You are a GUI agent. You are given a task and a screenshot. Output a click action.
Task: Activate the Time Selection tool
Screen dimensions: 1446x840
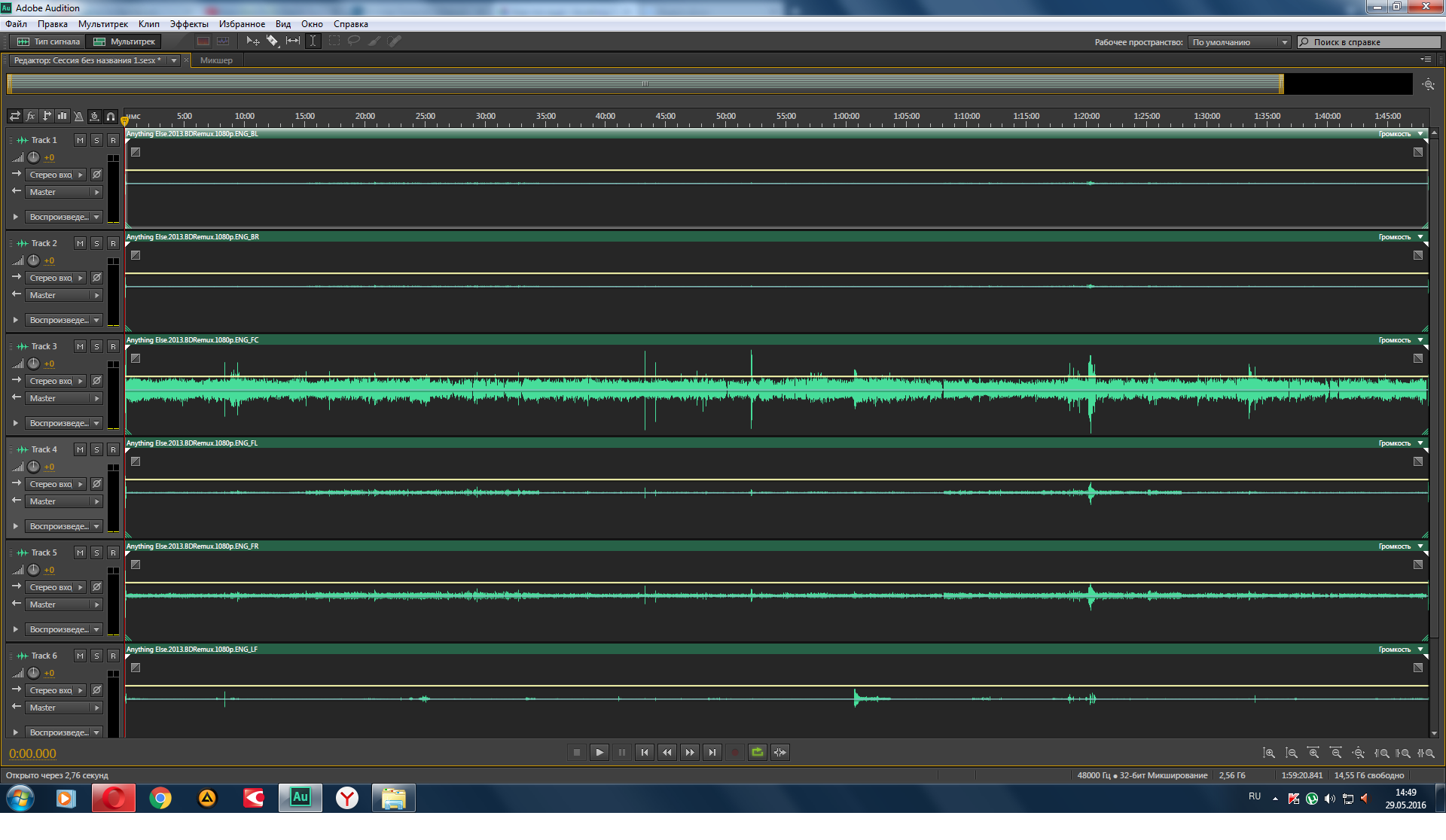click(313, 41)
